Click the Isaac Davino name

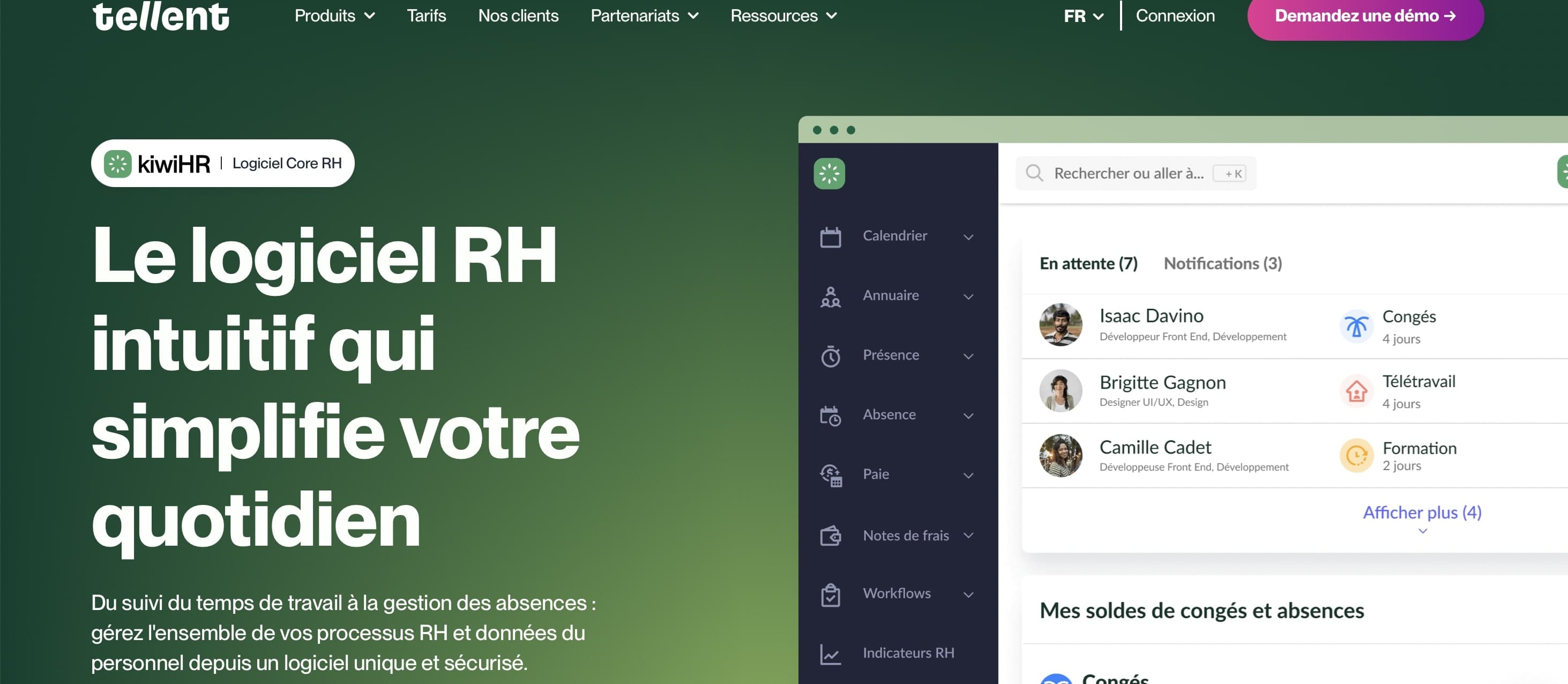click(1151, 316)
